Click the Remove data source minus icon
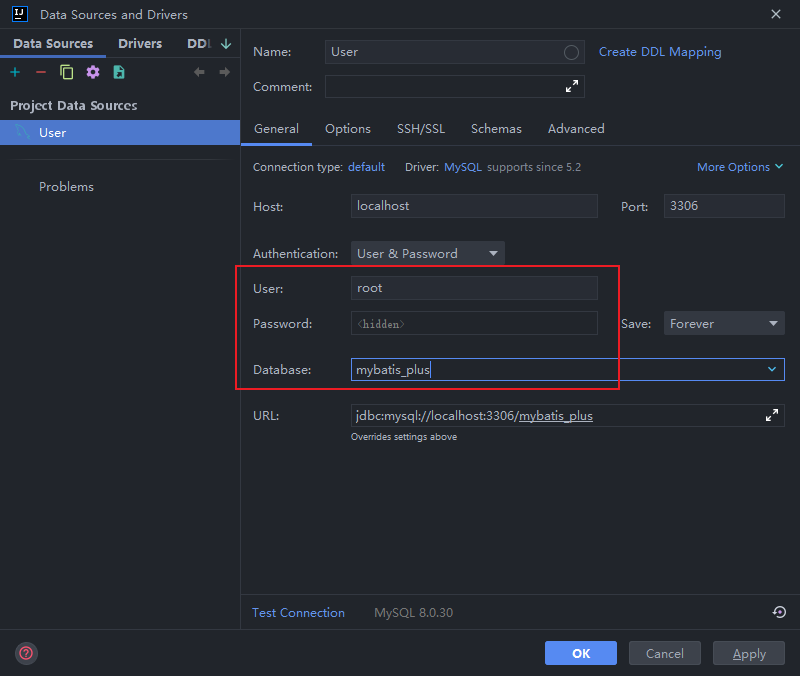The height and width of the screenshot is (676, 800). 41,72
